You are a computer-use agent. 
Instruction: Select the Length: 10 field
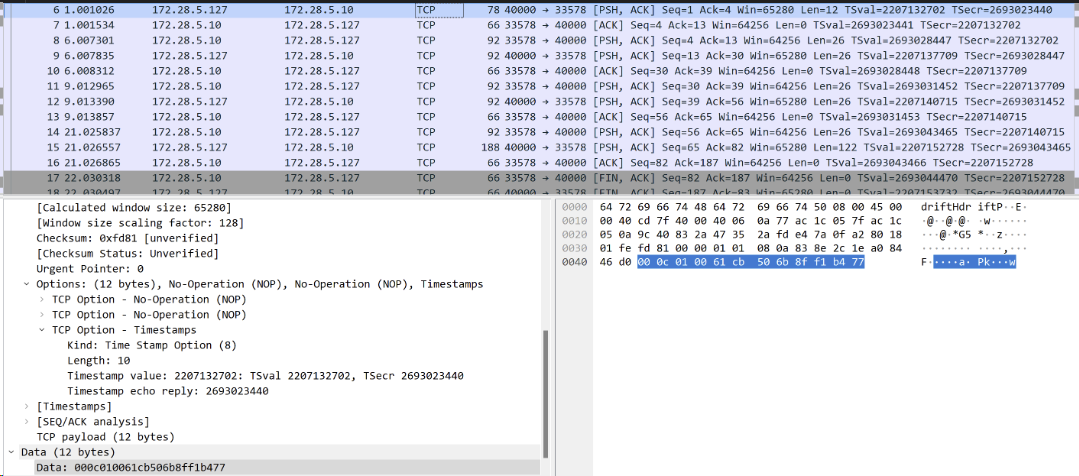[98, 360]
